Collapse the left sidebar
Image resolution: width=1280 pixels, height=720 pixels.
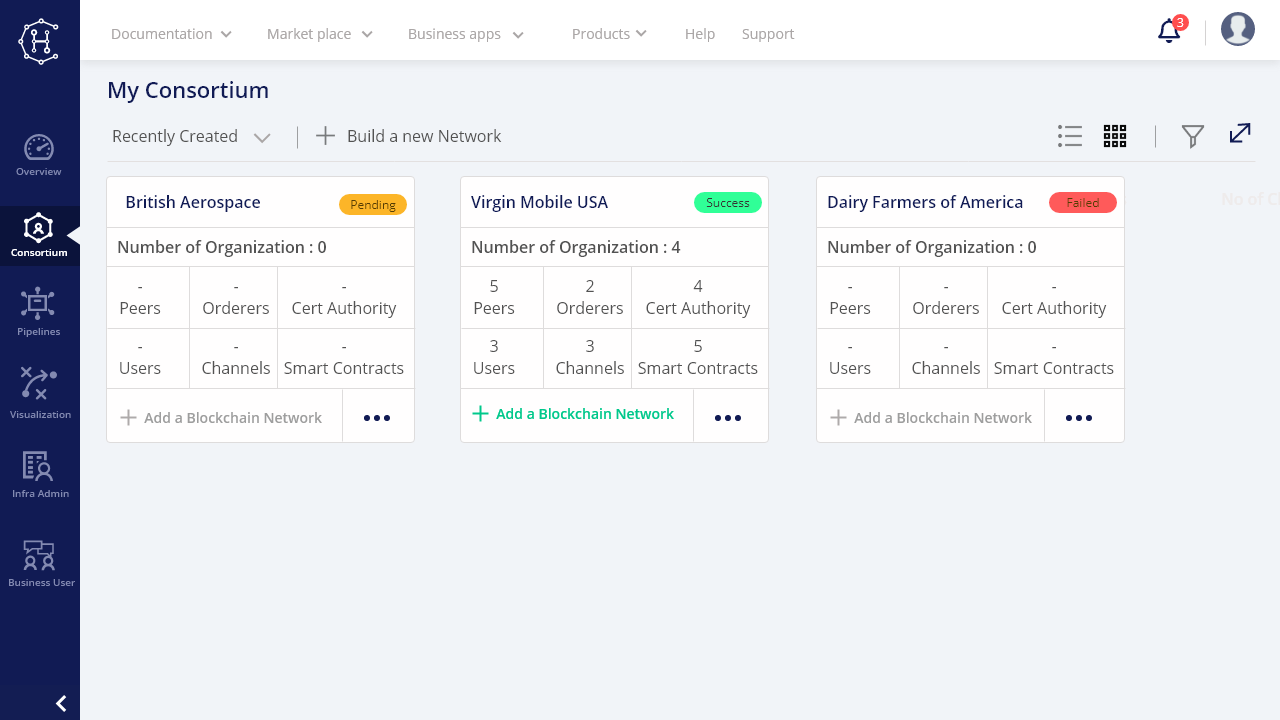click(x=61, y=704)
